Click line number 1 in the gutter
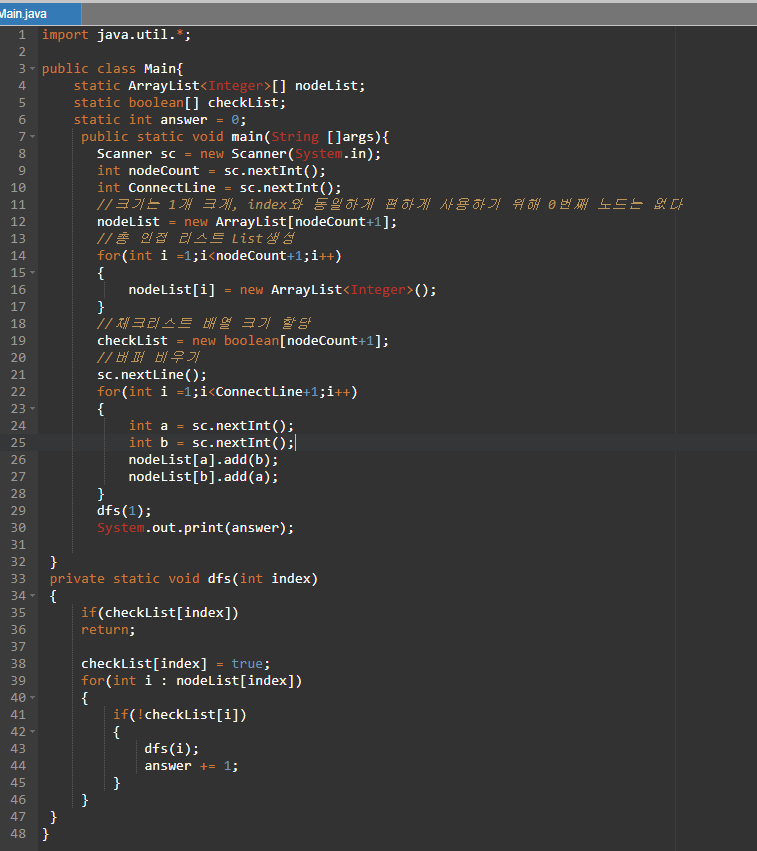 point(22,35)
